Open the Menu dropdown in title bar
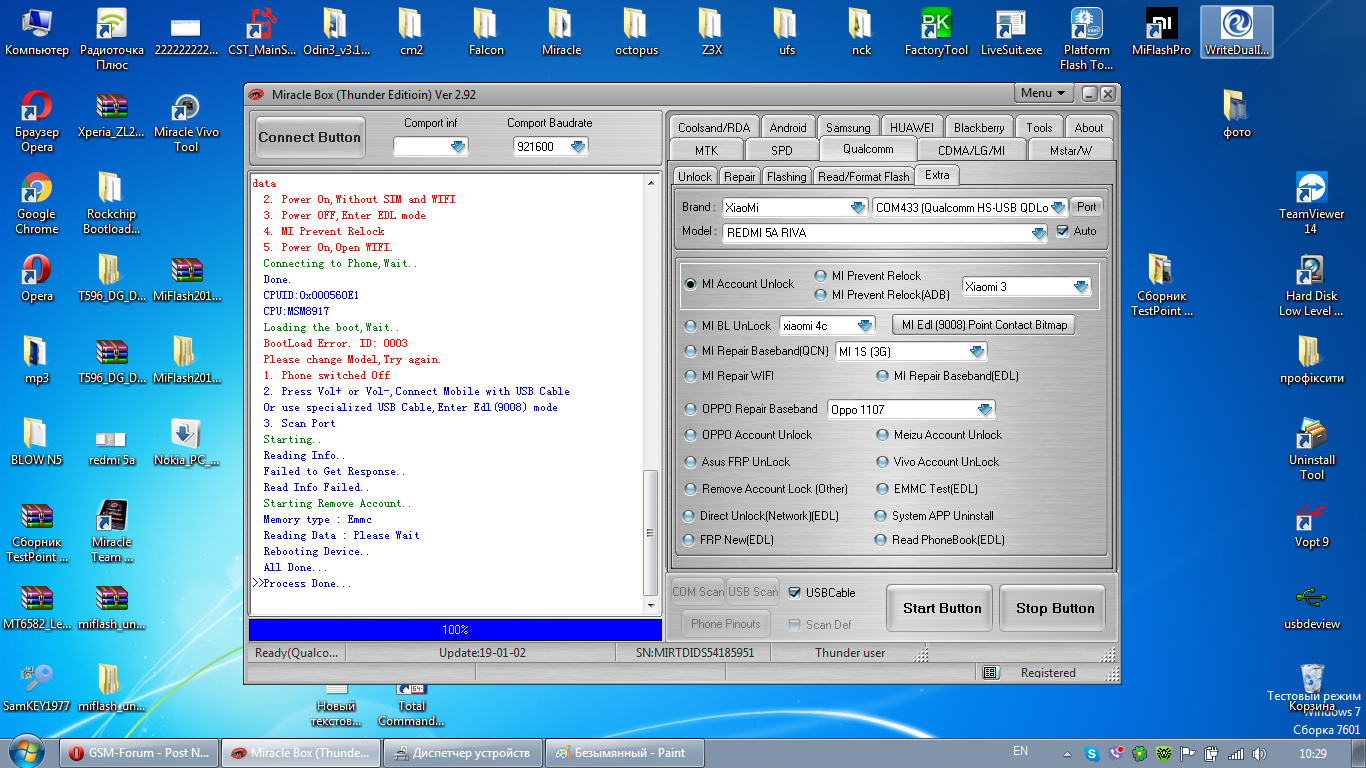This screenshot has height=768, width=1366. tap(1044, 93)
